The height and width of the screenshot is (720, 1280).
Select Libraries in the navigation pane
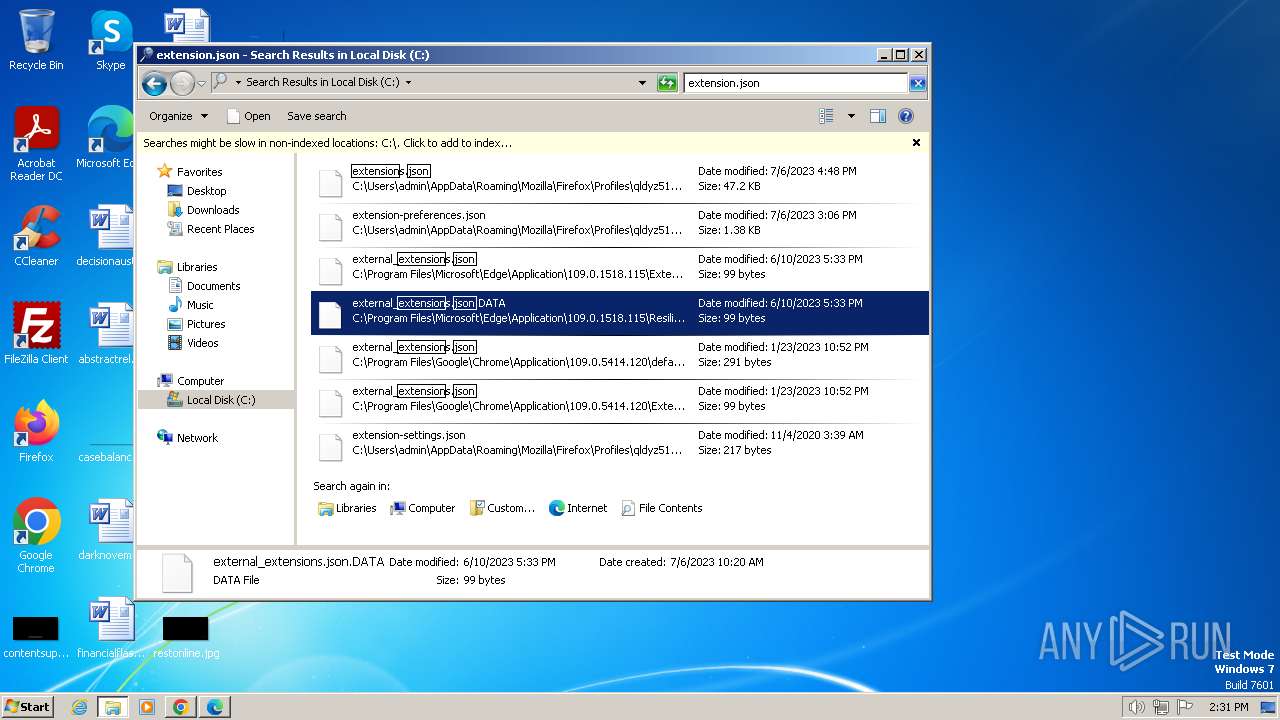click(197, 267)
